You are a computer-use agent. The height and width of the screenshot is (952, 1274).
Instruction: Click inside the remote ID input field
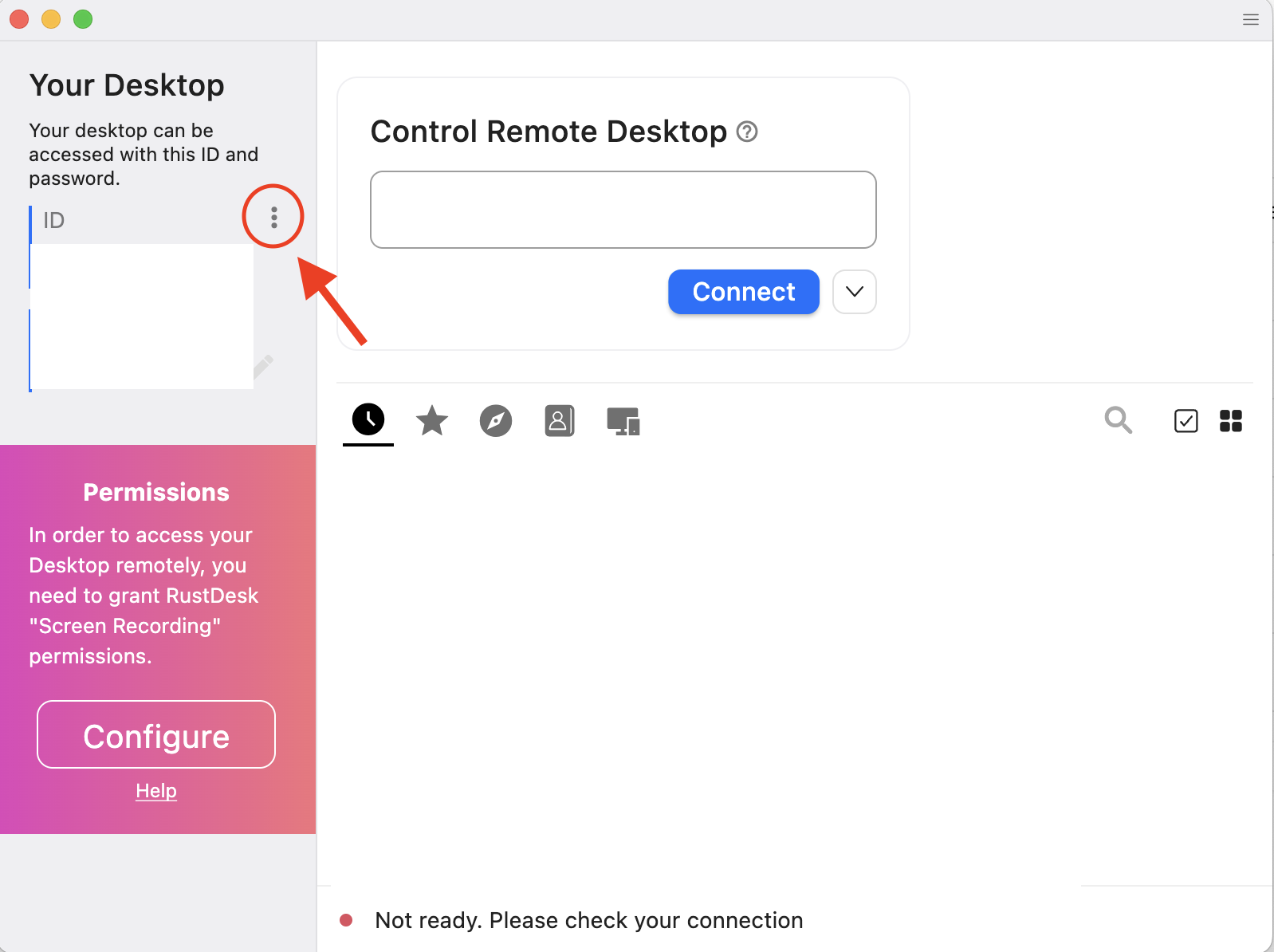point(623,209)
